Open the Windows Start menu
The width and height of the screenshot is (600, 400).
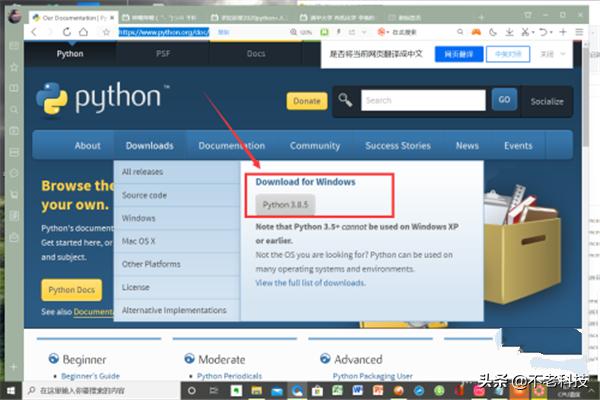coord(11,388)
